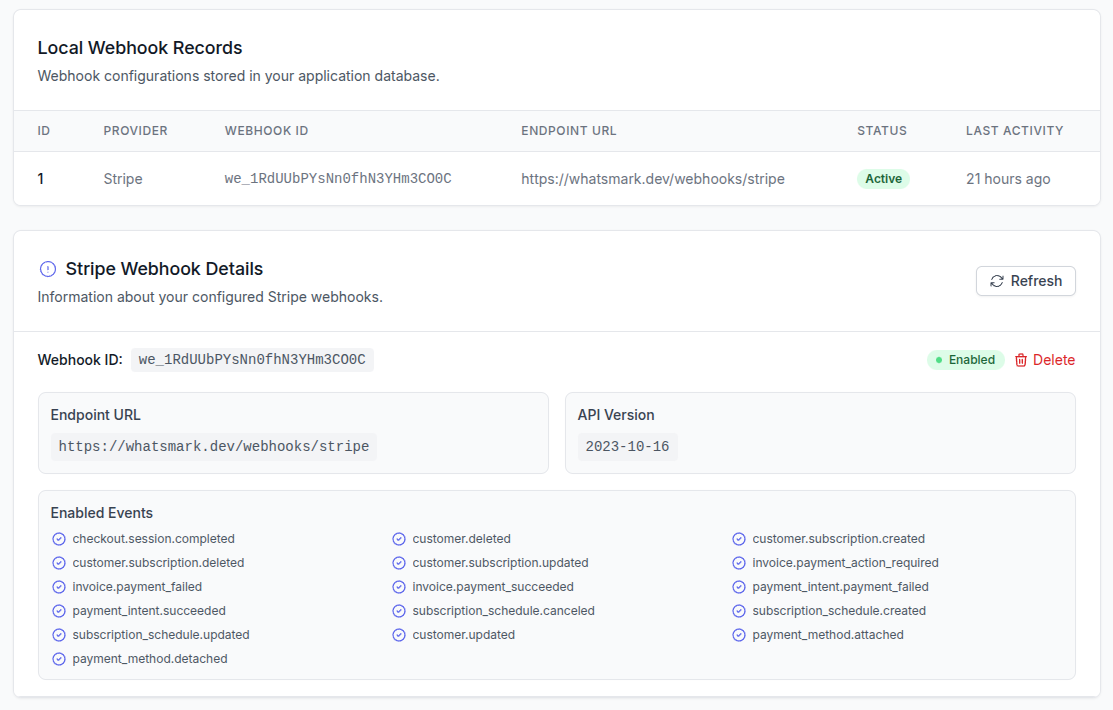Click check icon beside customer.deleted

click(399, 539)
